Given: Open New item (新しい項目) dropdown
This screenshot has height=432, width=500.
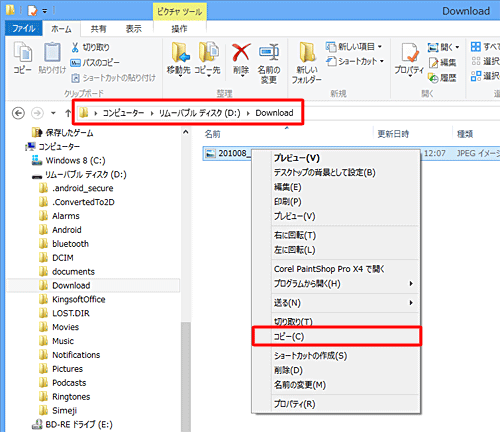Looking at the screenshot, I should [354, 47].
